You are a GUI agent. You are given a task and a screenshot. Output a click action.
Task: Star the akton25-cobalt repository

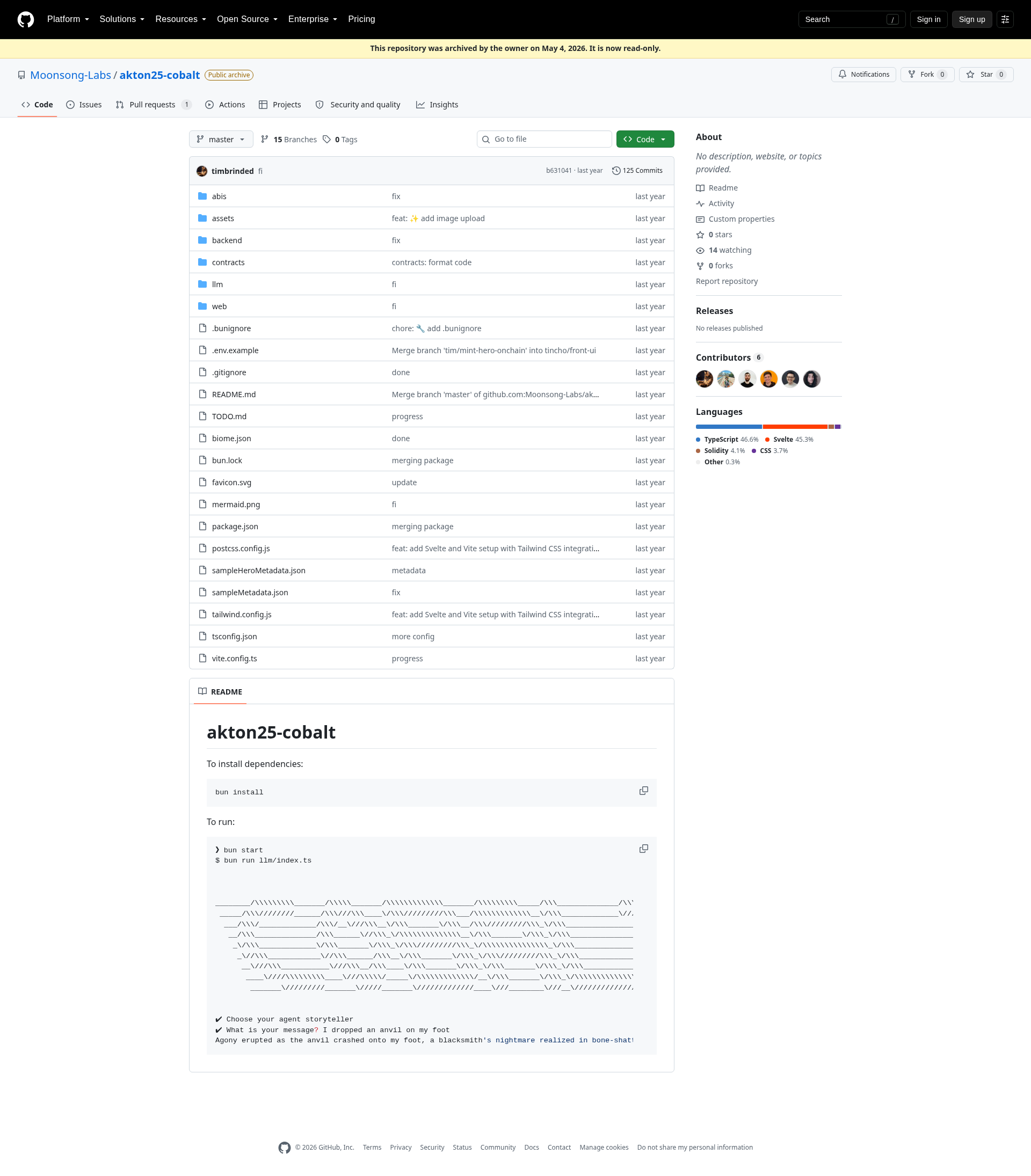point(985,74)
